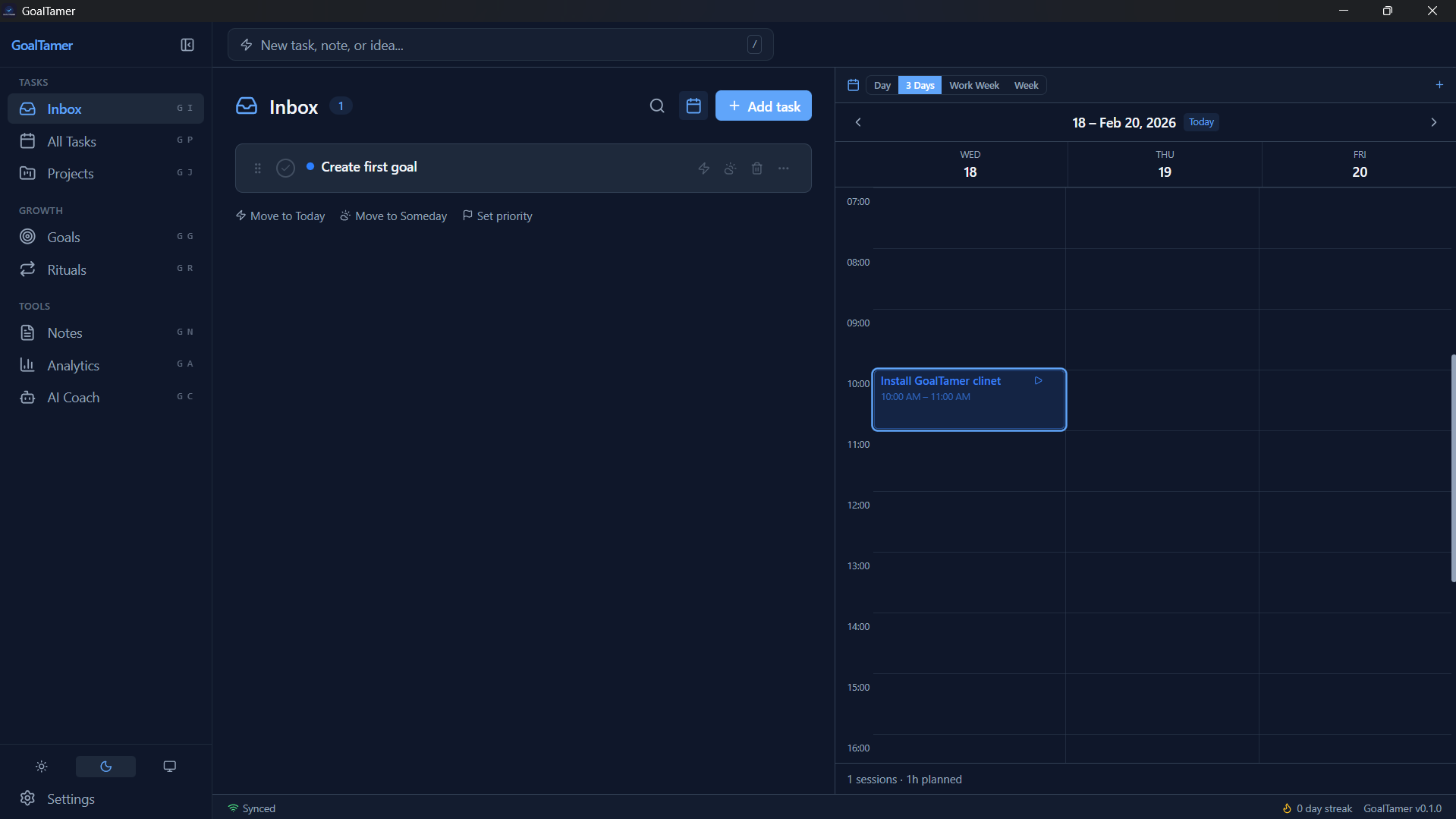The image size is (1456, 819).
Task: Mark Create first goal as complete
Action: tap(285, 168)
